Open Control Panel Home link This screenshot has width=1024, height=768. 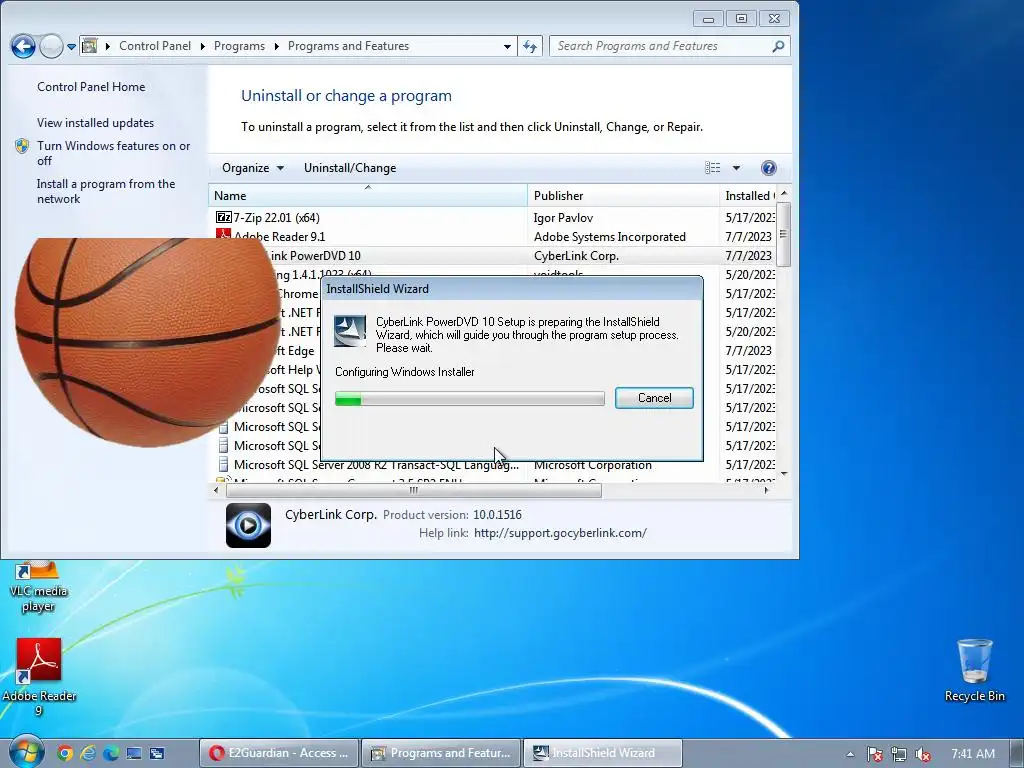[x=91, y=87]
